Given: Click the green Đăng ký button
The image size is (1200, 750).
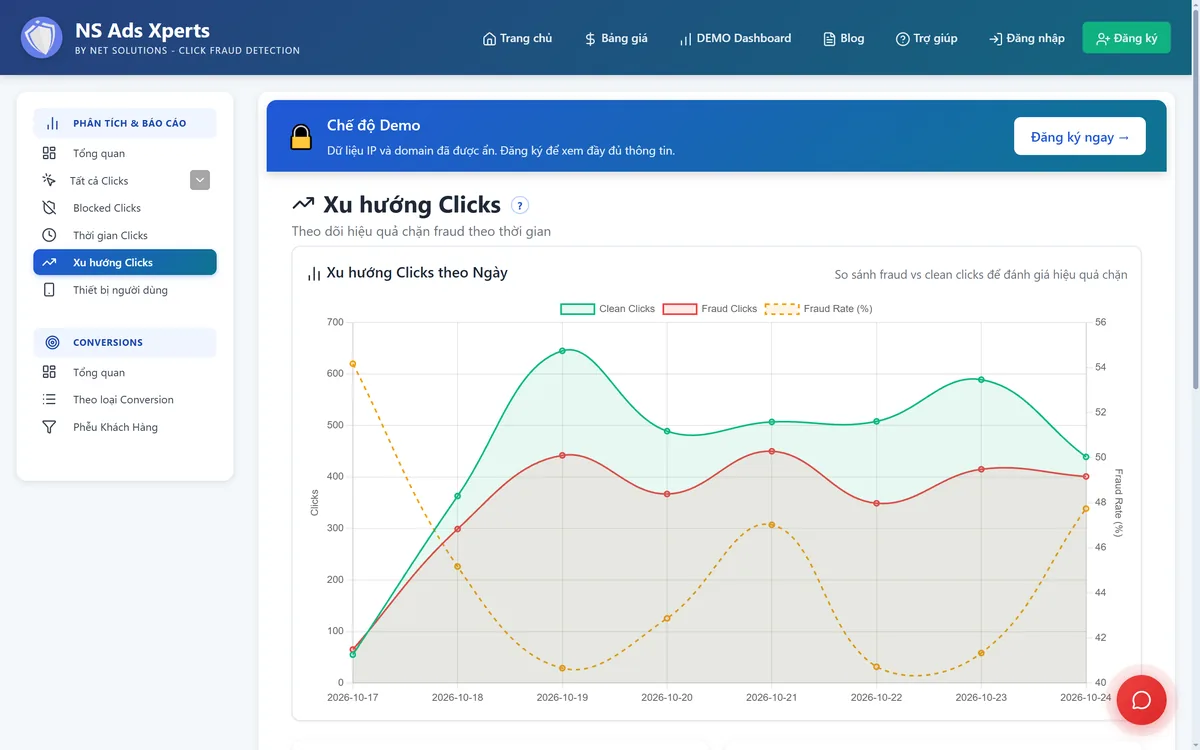Looking at the screenshot, I should coord(1126,38).
